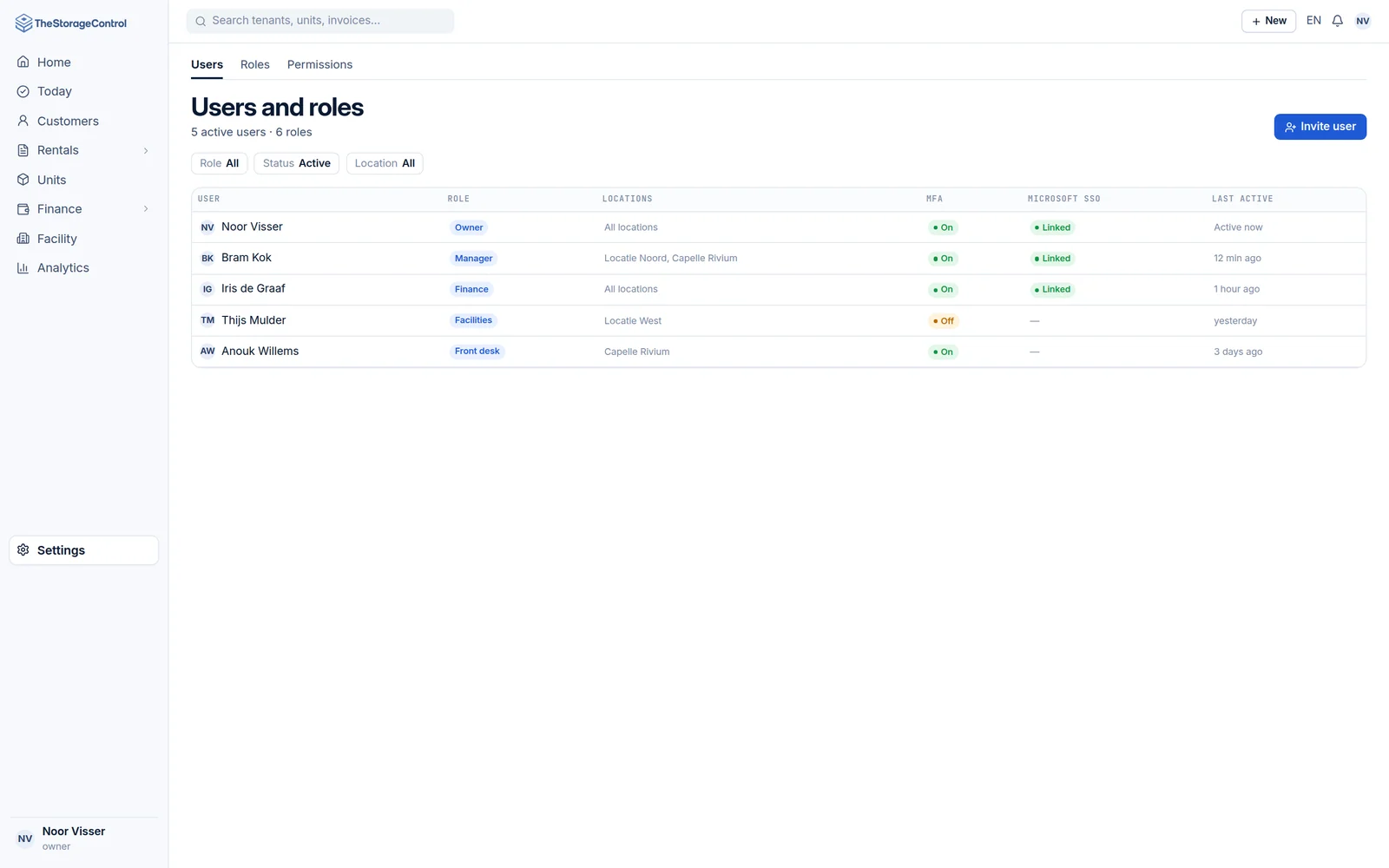This screenshot has width=1389, height=868.
Task: Open Settings in the sidebar
Action: pos(83,550)
